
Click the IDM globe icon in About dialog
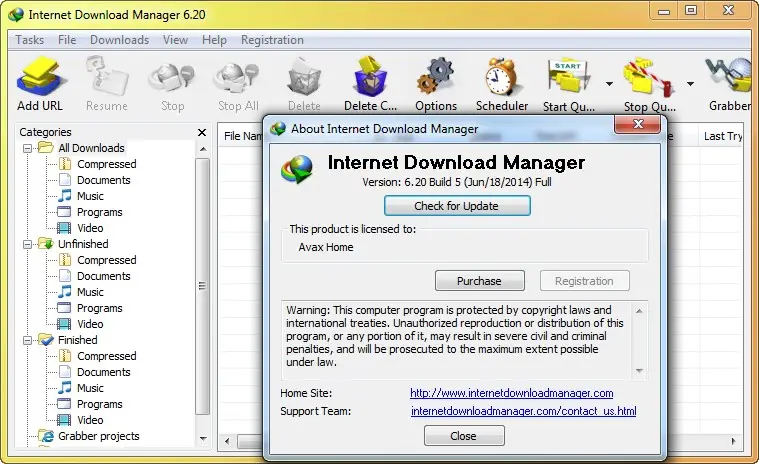click(x=297, y=169)
